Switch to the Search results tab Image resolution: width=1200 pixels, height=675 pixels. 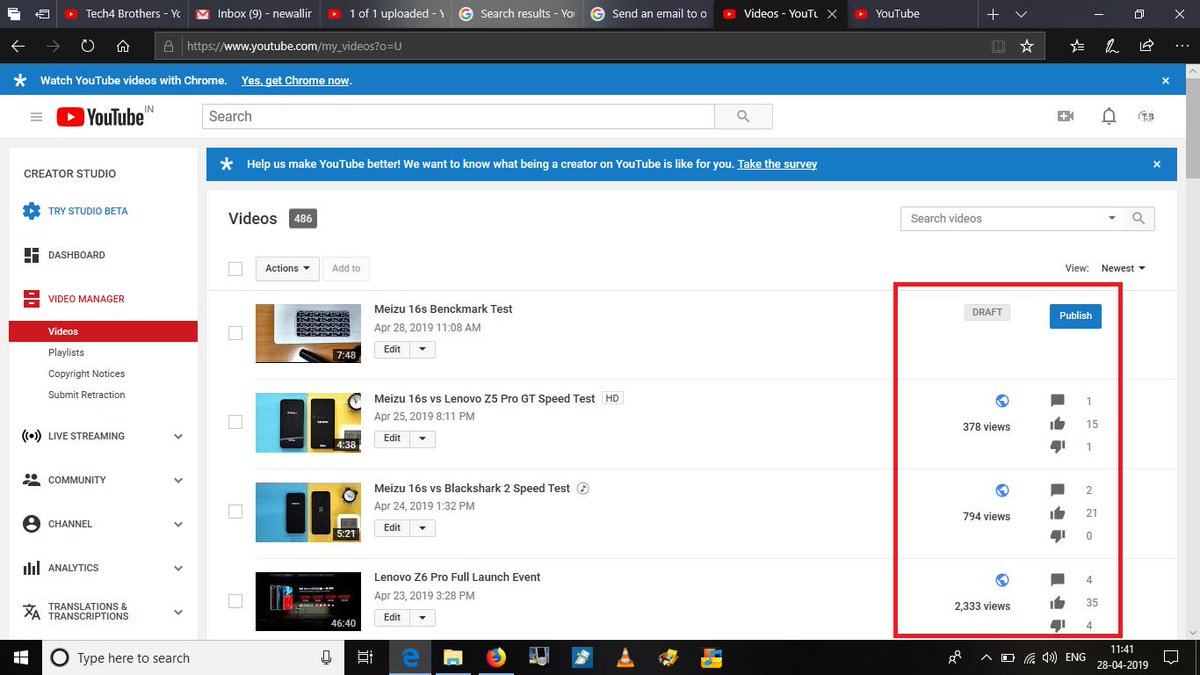tap(517, 14)
